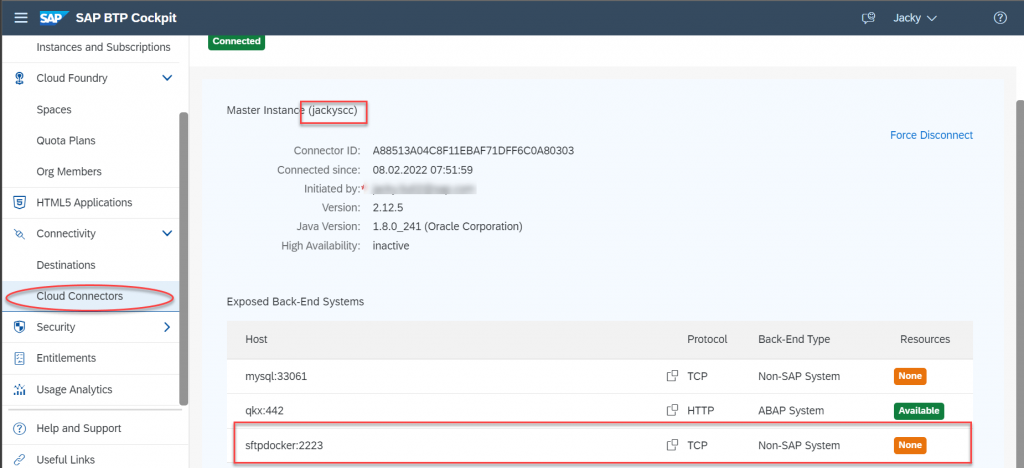The width and height of the screenshot is (1024, 468).
Task: Click the Resources column header
Action: point(925,339)
